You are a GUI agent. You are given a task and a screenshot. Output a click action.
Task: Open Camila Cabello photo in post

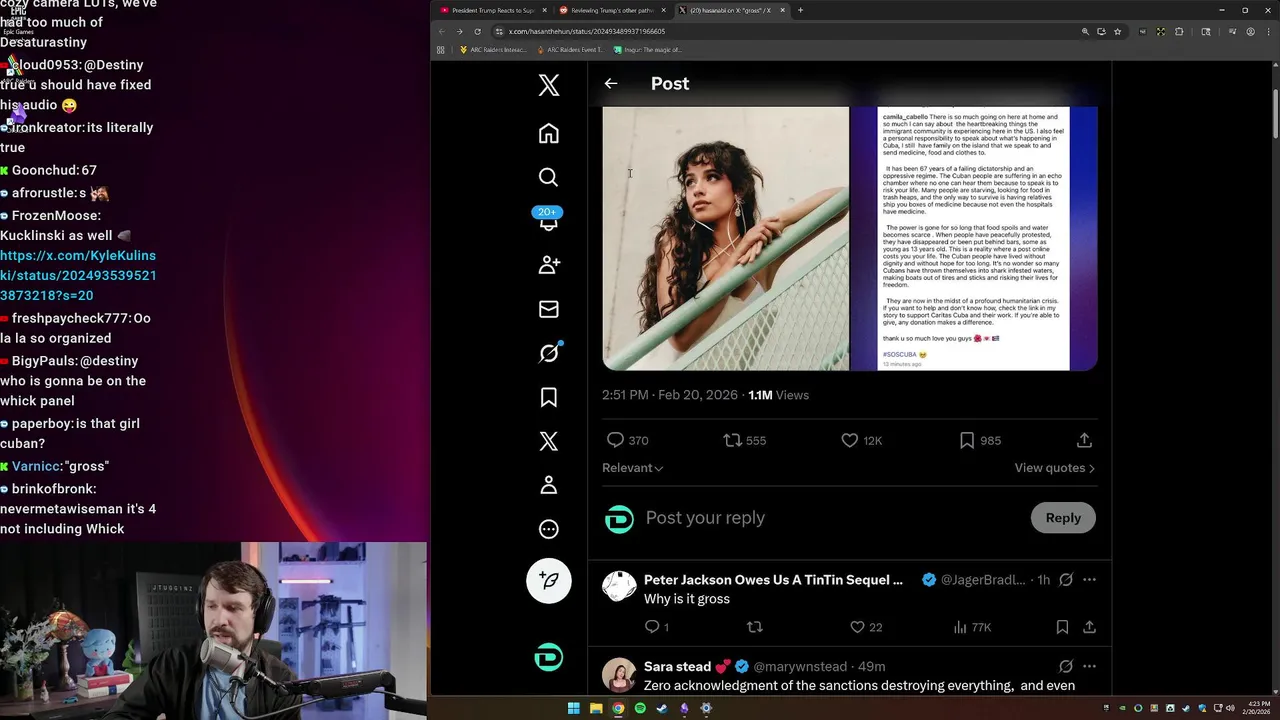[x=725, y=238]
